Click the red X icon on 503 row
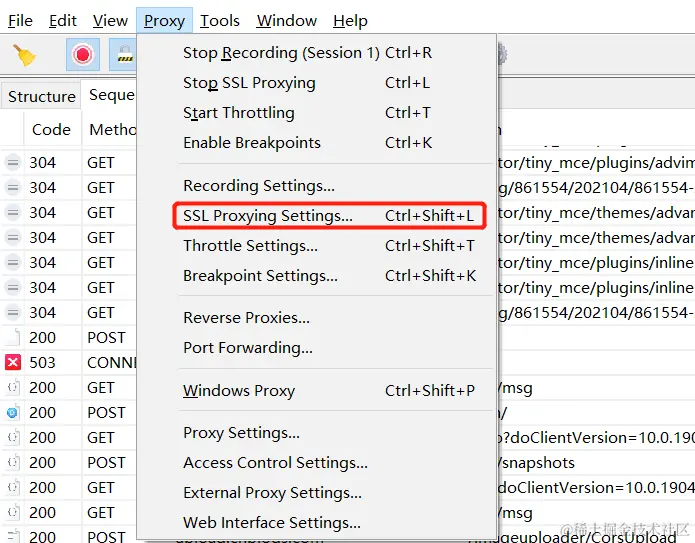Viewport: 695px width, 543px height. click(13, 362)
